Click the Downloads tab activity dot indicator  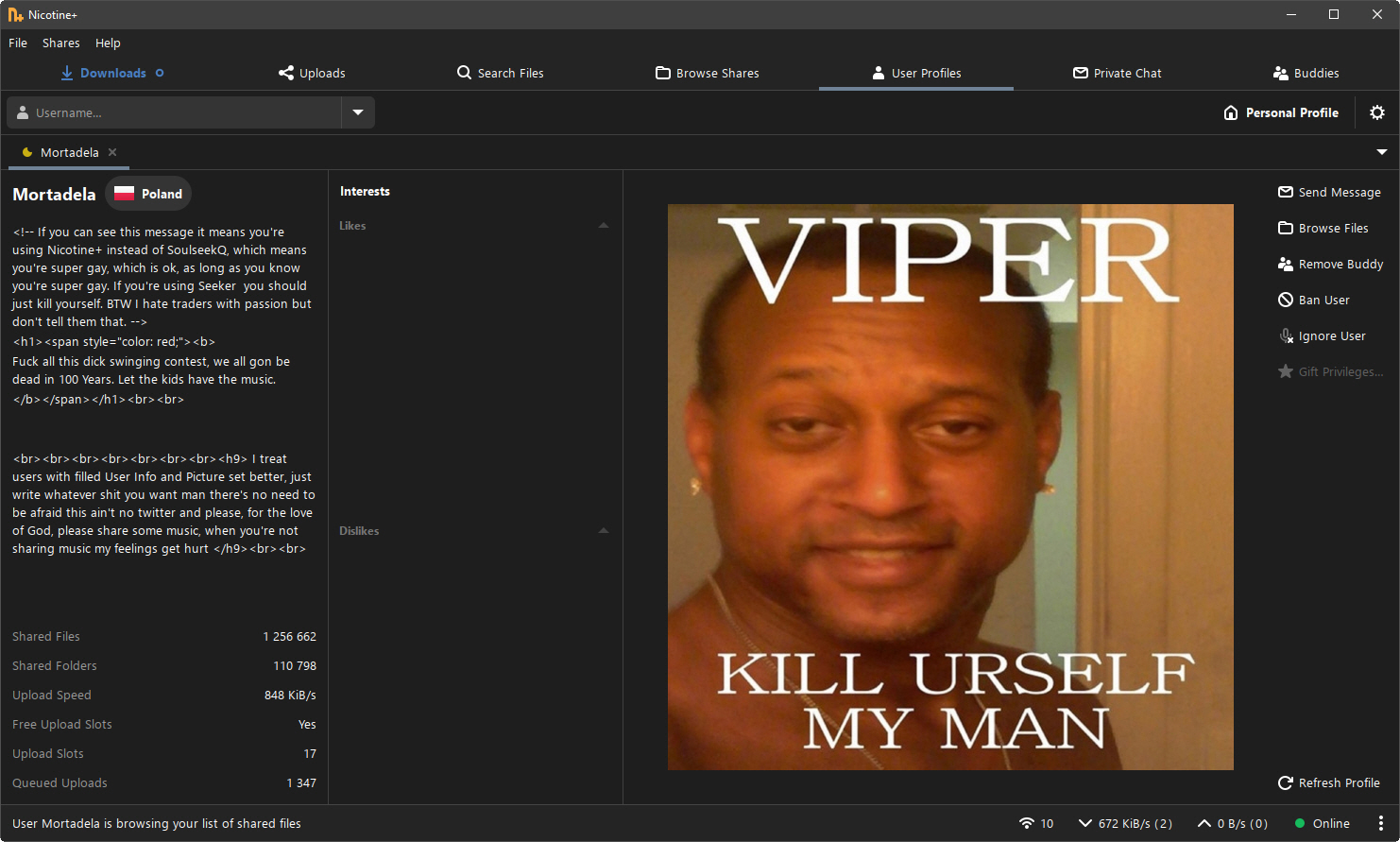[x=160, y=73]
